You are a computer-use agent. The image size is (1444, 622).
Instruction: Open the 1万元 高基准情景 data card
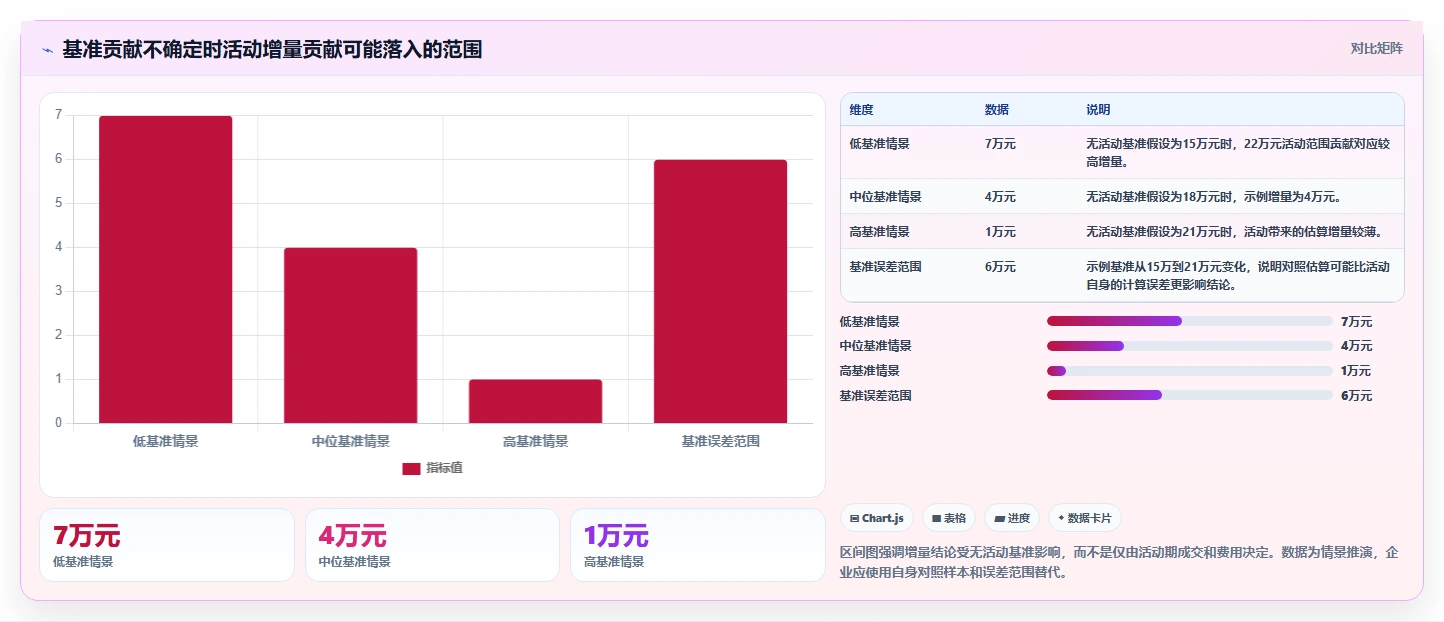pyautogui.click(x=698, y=545)
